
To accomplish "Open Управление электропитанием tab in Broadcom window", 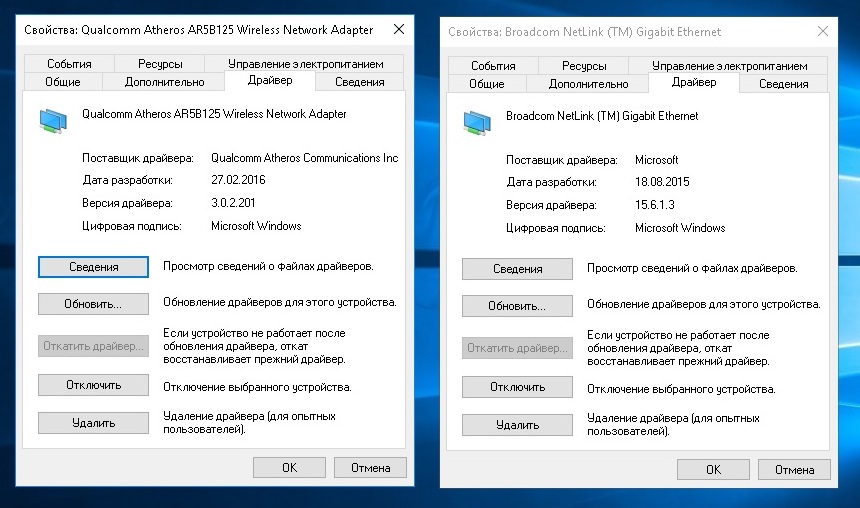I will [729, 66].
